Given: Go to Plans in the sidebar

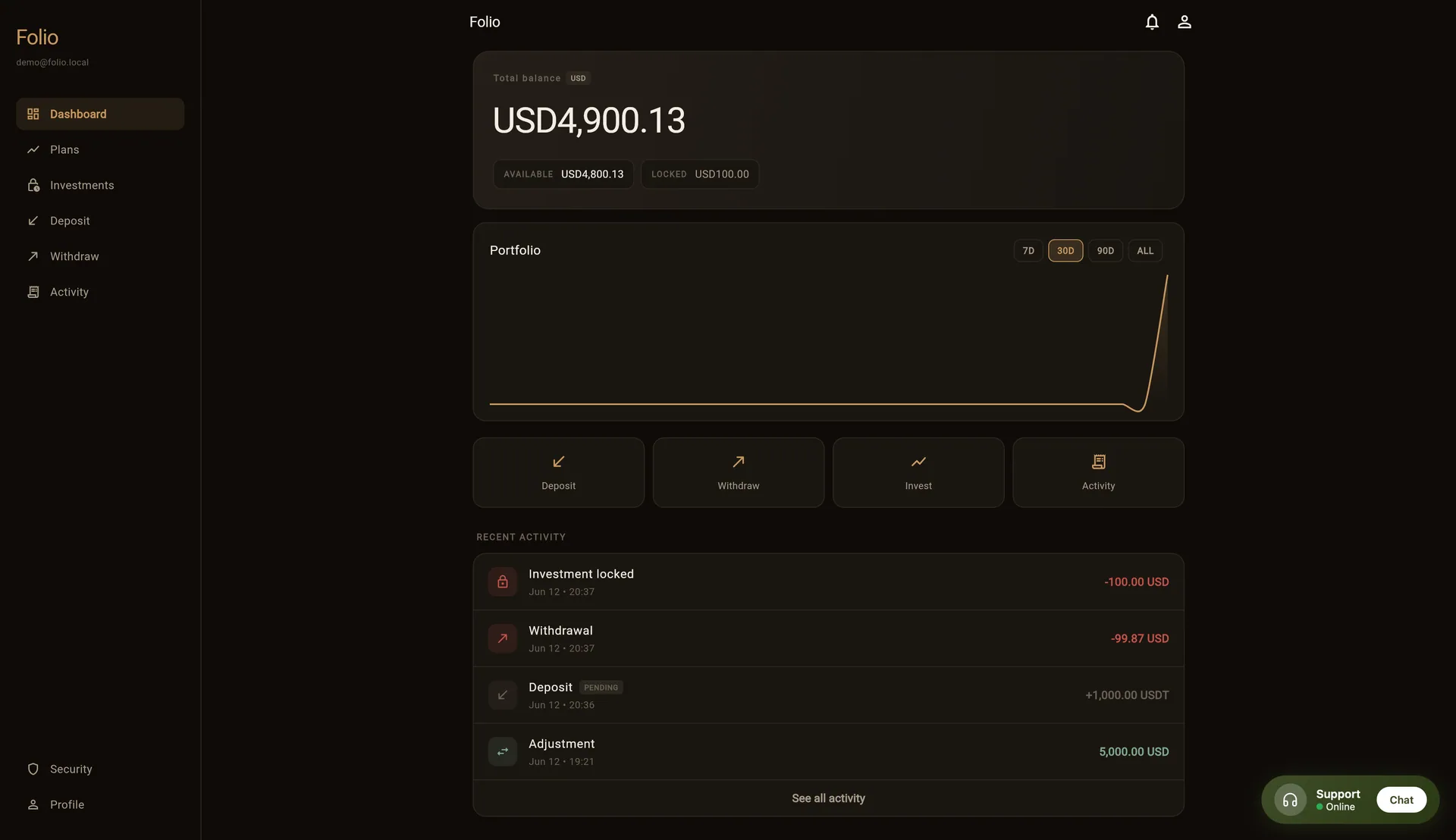Looking at the screenshot, I should point(100,149).
